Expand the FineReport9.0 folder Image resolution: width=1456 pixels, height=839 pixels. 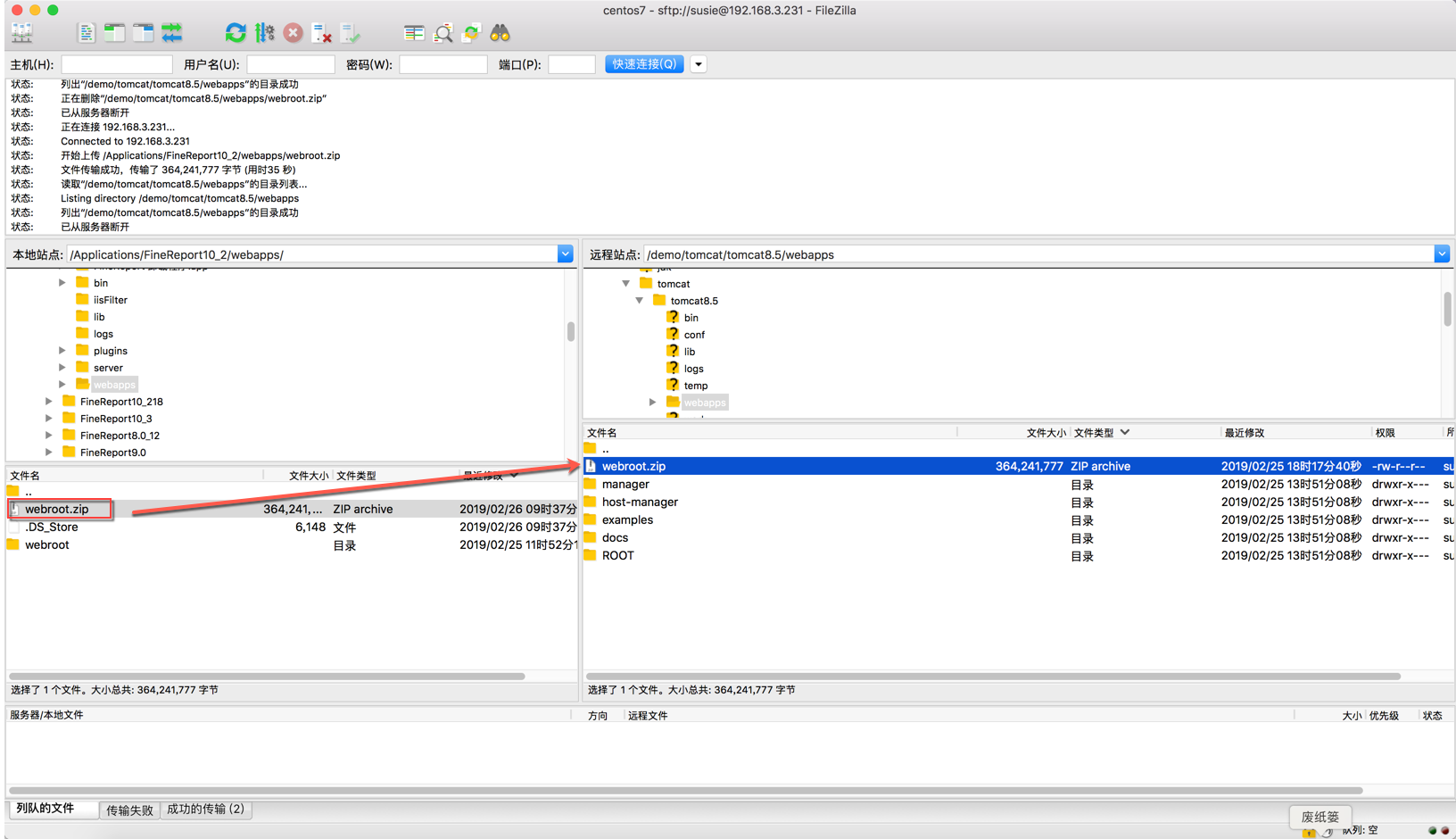point(48,453)
